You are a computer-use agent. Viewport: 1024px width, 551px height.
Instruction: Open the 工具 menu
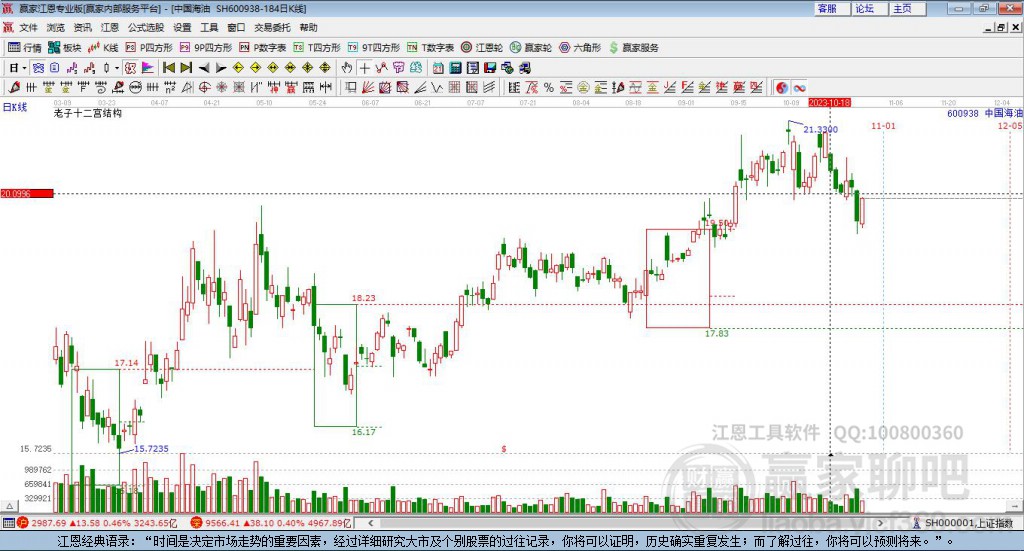coord(209,27)
